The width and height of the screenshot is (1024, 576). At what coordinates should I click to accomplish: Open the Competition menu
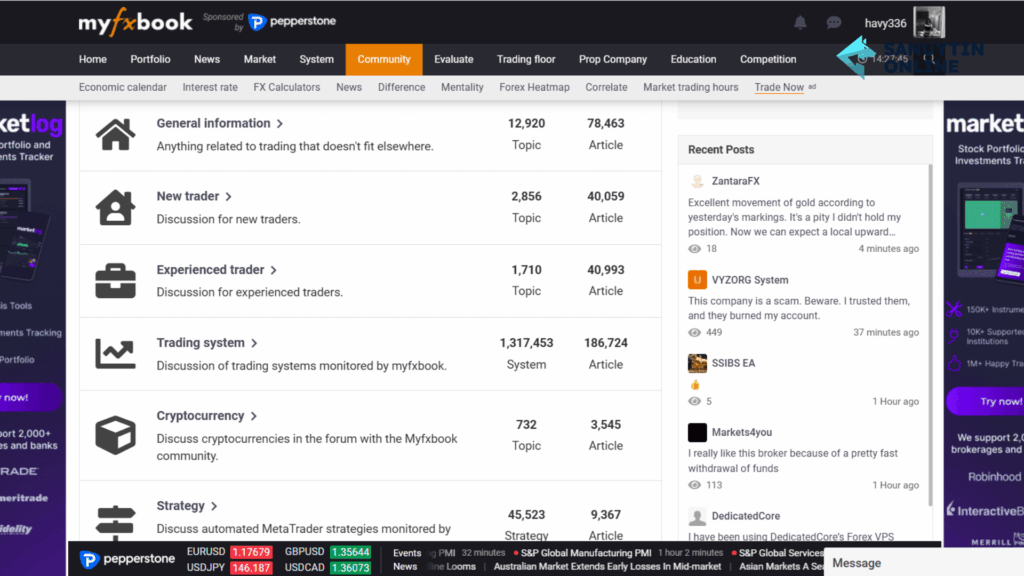(768, 59)
